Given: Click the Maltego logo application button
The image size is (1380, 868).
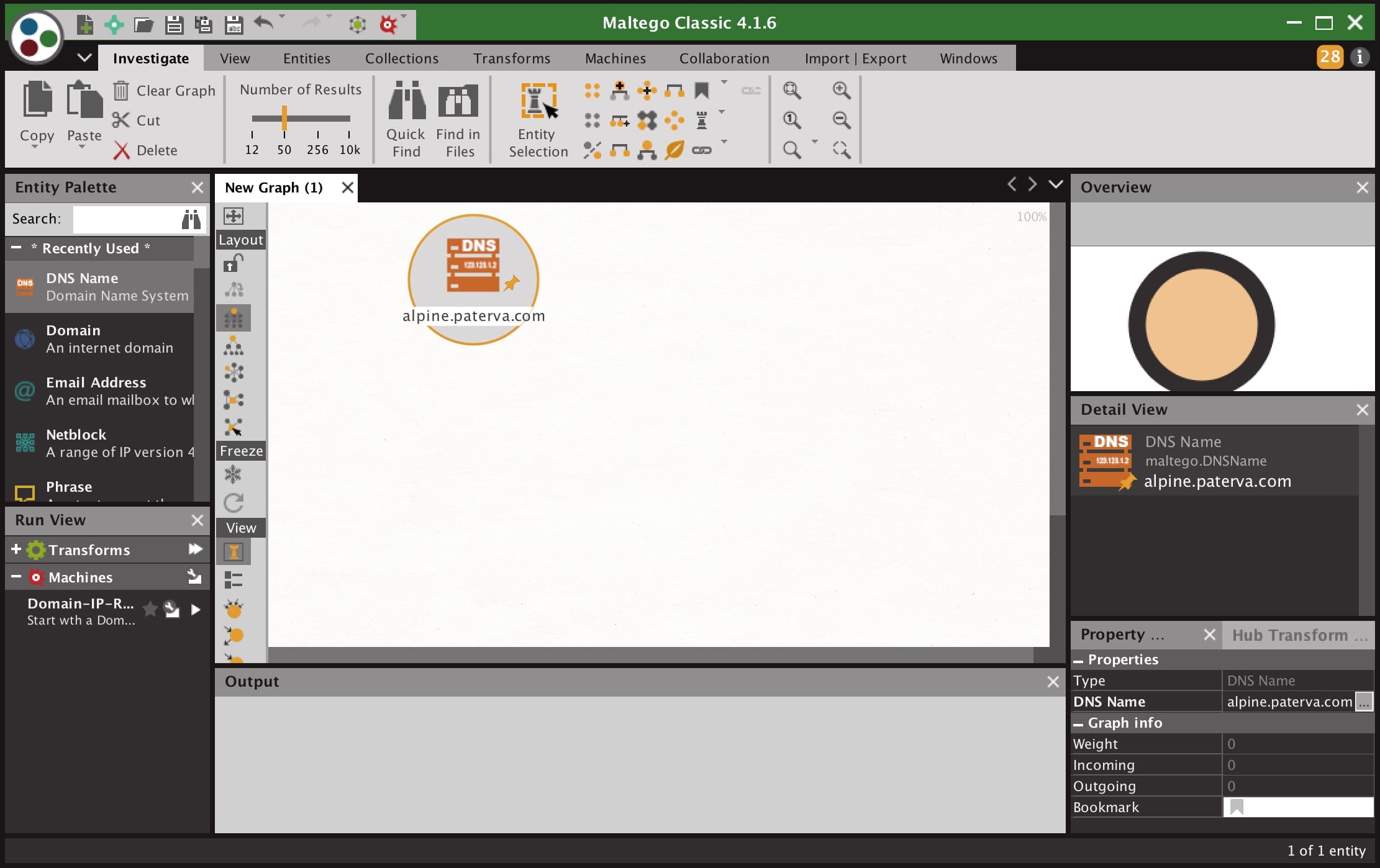Looking at the screenshot, I should pos(37,37).
